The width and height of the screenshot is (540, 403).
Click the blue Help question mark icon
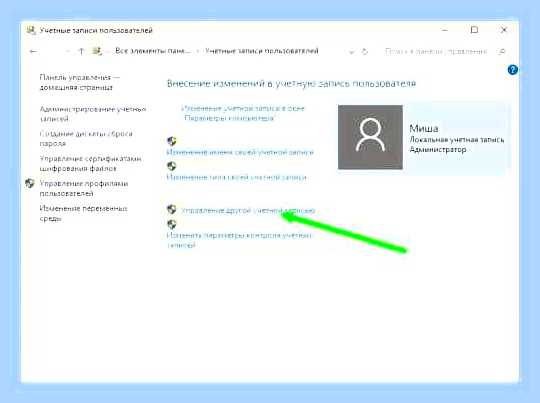coord(512,70)
